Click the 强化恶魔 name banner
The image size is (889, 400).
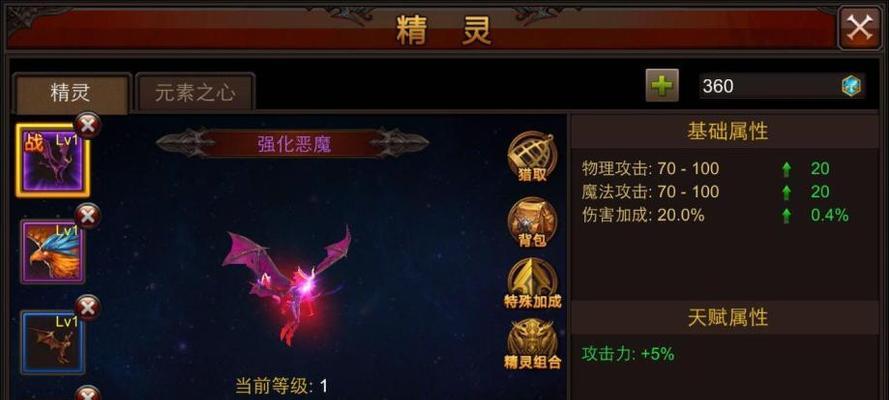coord(293,143)
